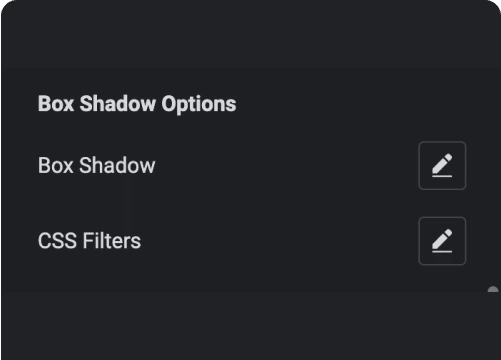
Task: Click the Box Shadow label text
Action: [x=97, y=165]
